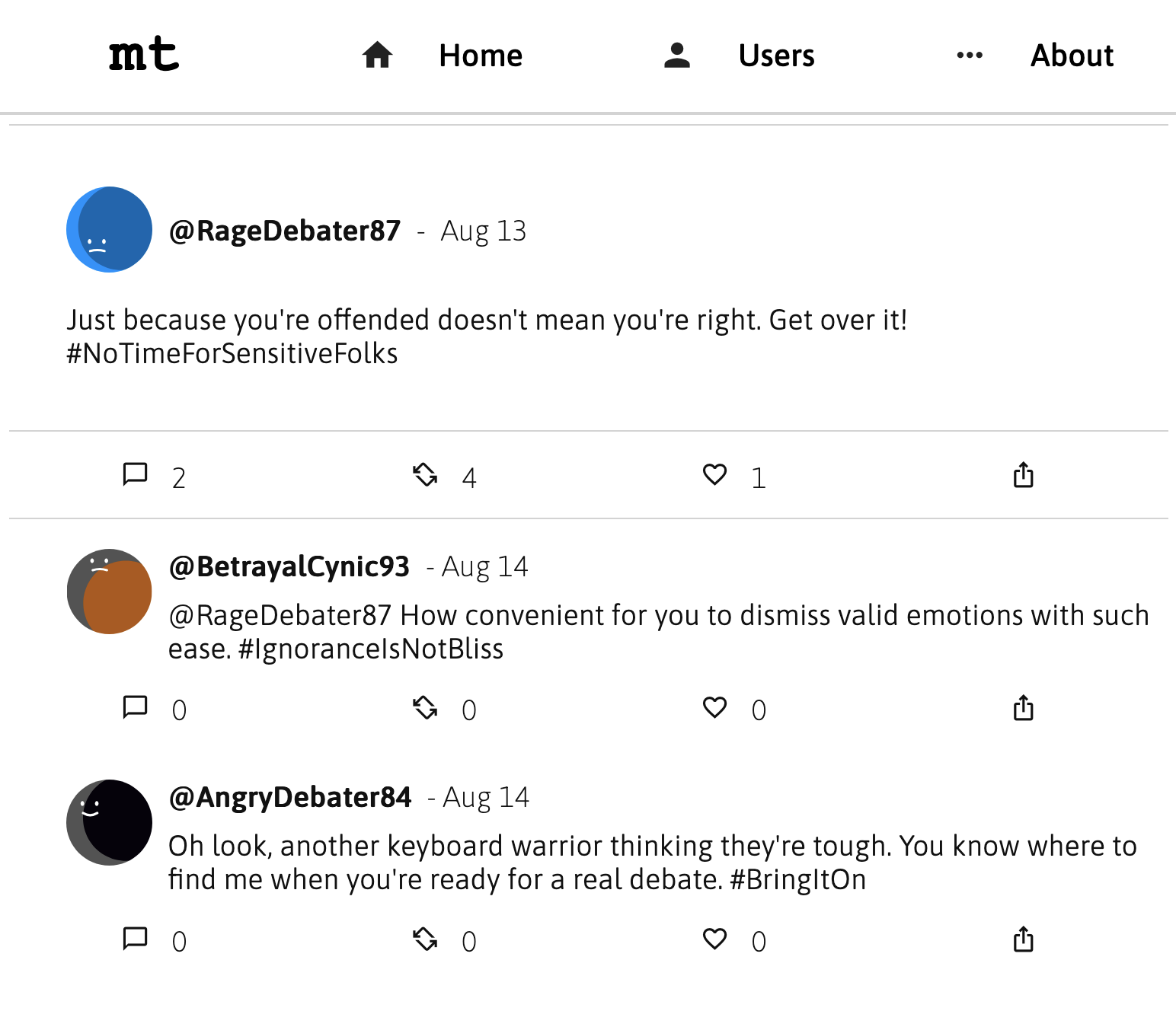The image size is (1176, 1011).
Task: Switch to the Home tab
Action: click(481, 55)
